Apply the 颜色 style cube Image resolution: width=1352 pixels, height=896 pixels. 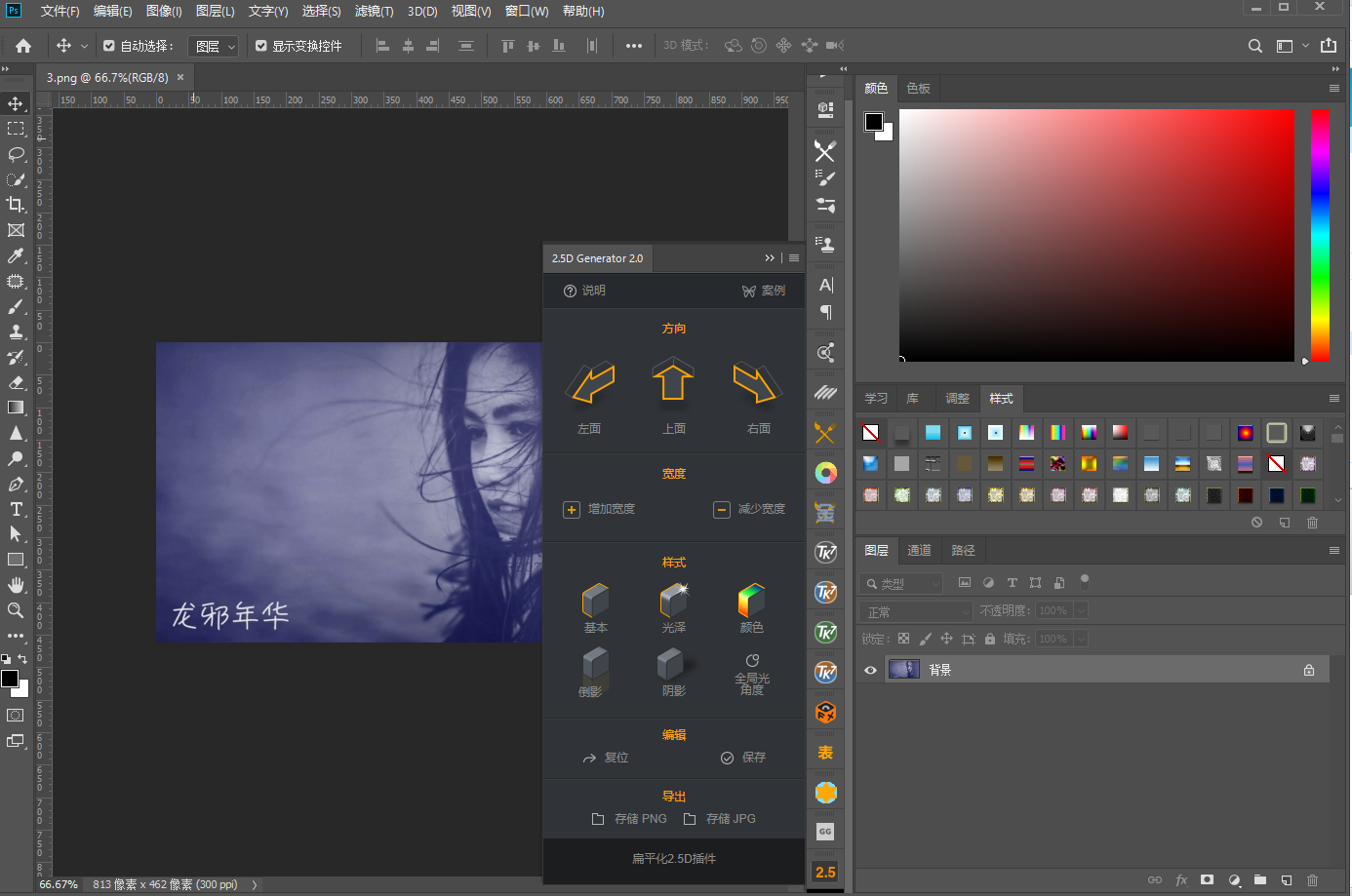tap(751, 601)
